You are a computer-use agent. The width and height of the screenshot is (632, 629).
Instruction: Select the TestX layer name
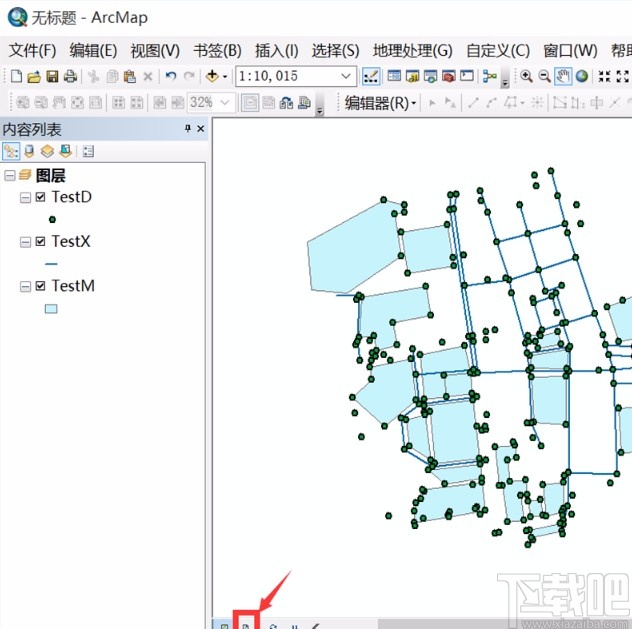(x=71, y=241)
